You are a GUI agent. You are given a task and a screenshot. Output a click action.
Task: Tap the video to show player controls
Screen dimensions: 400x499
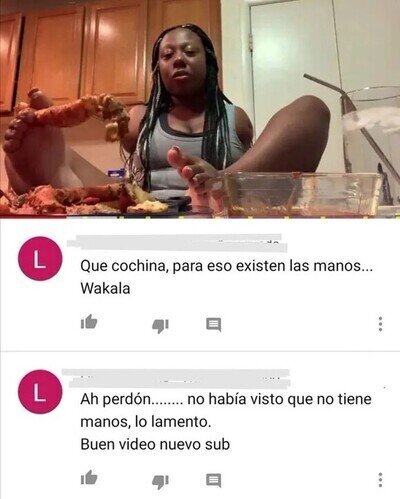[x=200, y=107]
